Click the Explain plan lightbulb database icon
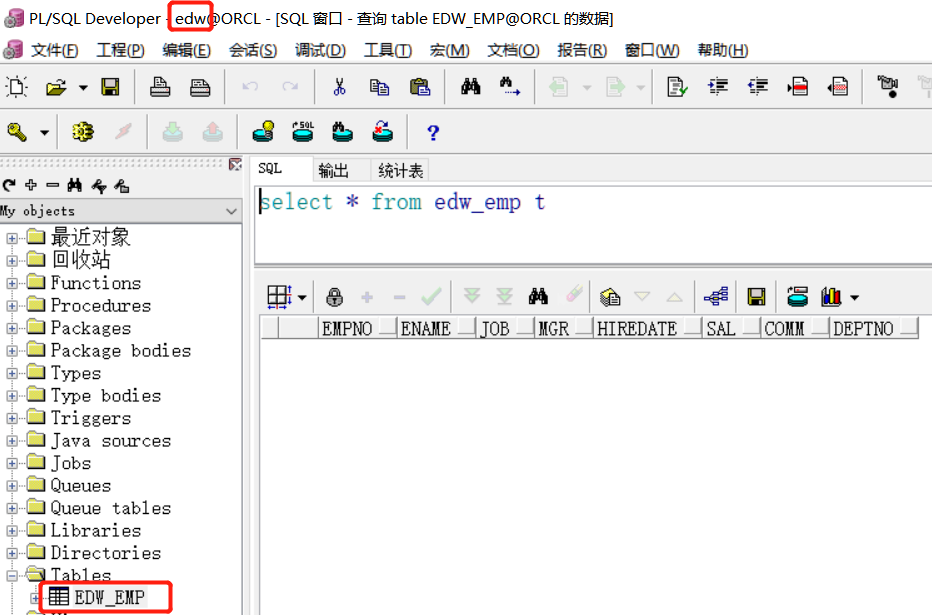Image resolution: width=932 pixels, height=615 pixels. 263,131
